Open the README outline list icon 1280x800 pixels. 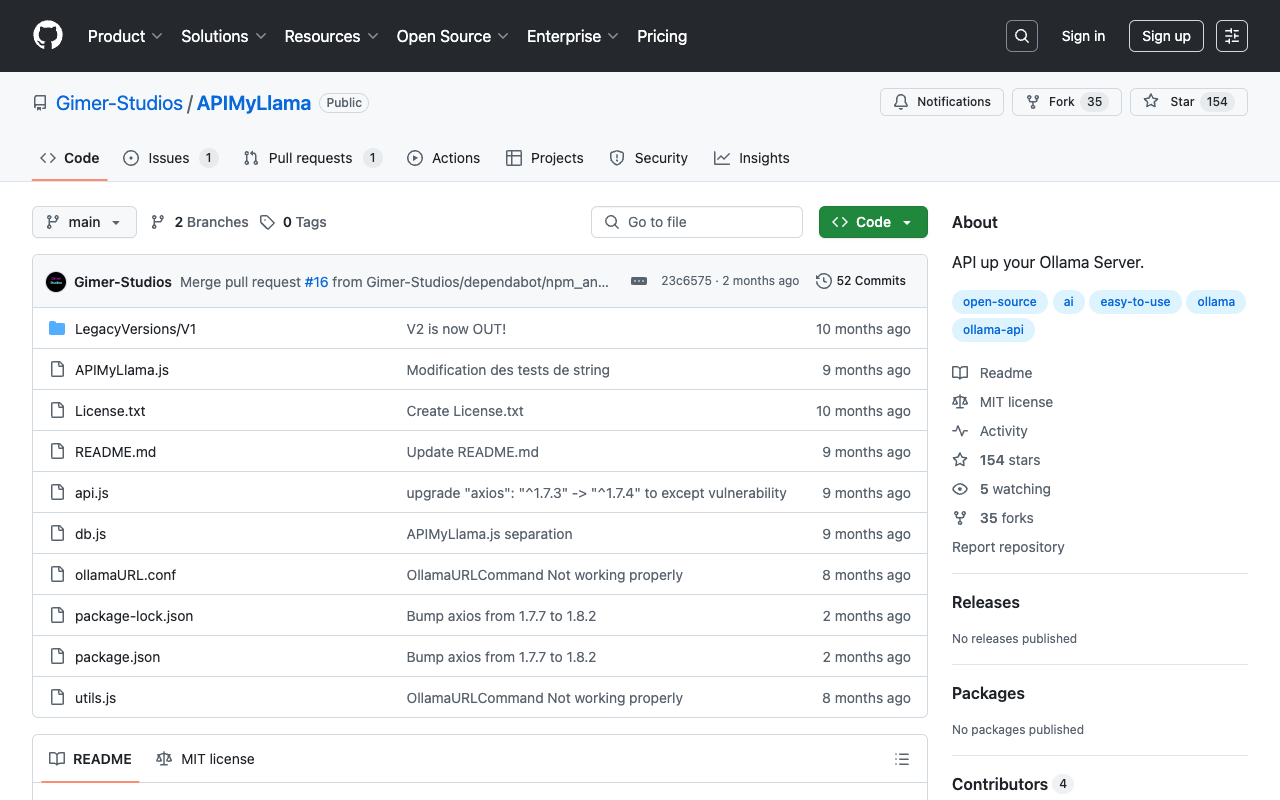point(902,759)
